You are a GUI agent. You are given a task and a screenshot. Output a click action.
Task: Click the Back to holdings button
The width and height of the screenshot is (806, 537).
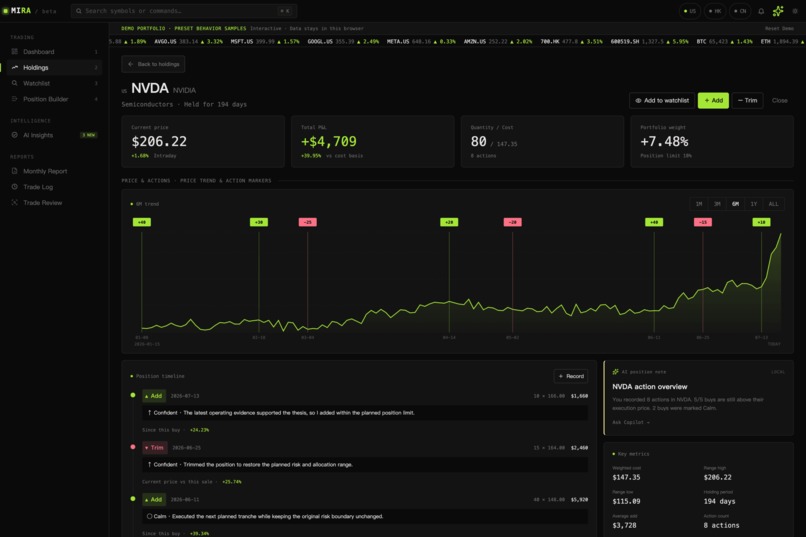[x=153, y=64]
